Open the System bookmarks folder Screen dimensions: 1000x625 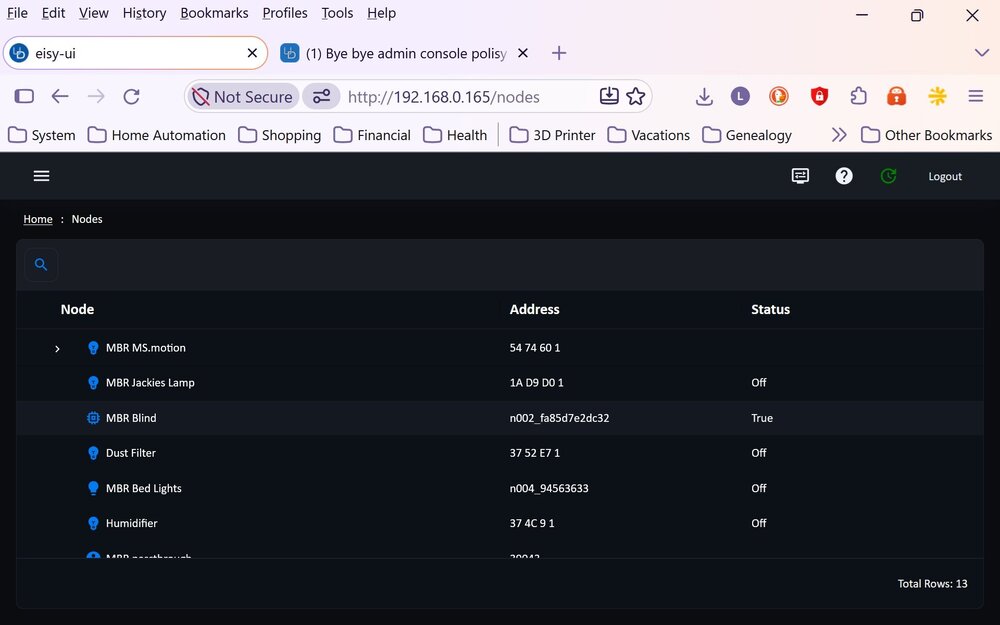tap(42, 135)
